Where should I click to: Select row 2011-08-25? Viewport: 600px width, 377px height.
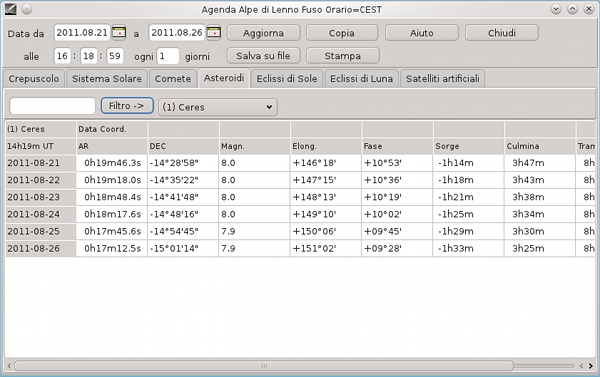pos(41,231)
